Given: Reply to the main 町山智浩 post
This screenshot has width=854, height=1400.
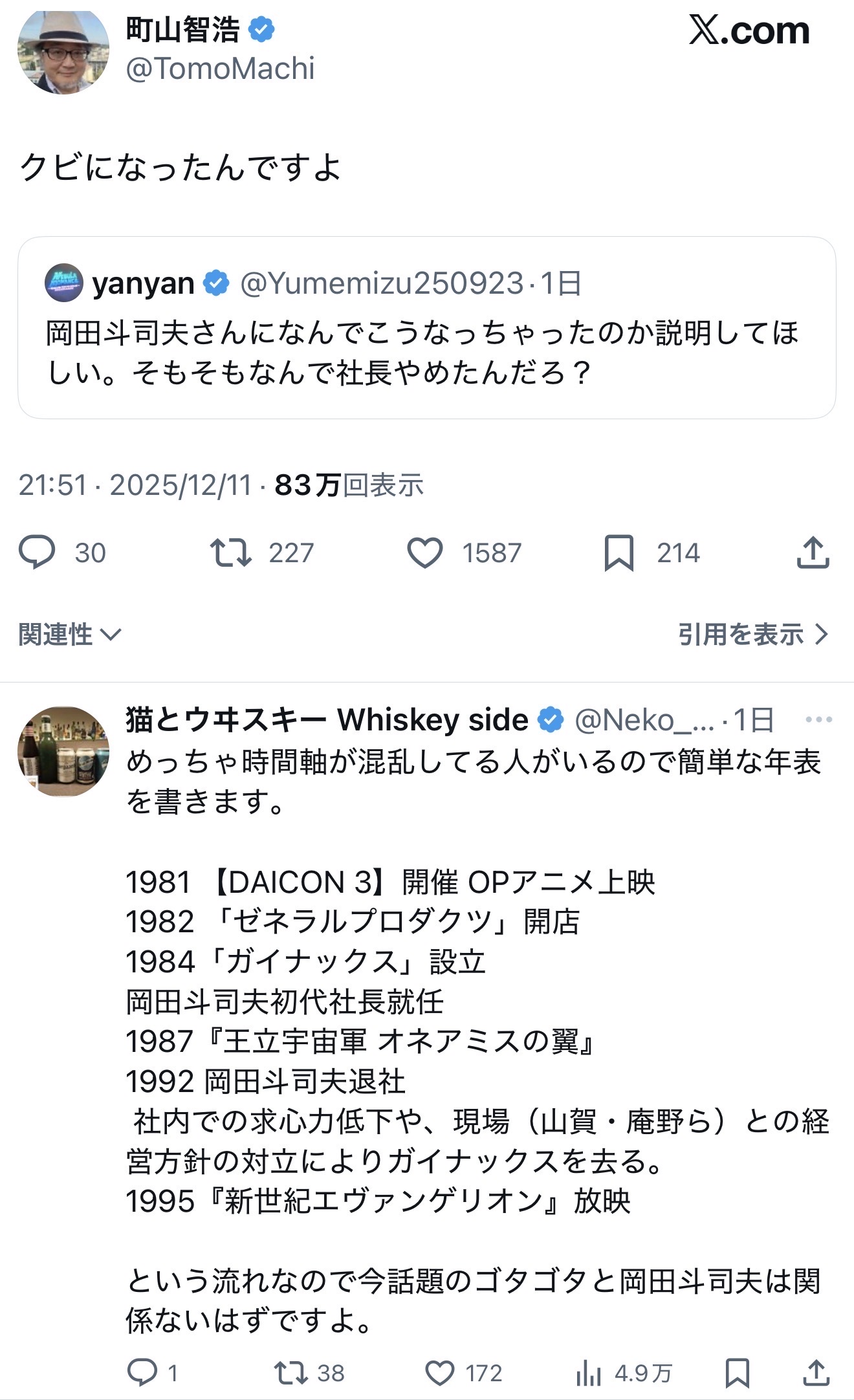Looking at the screenshot, I should click(38, 553).
